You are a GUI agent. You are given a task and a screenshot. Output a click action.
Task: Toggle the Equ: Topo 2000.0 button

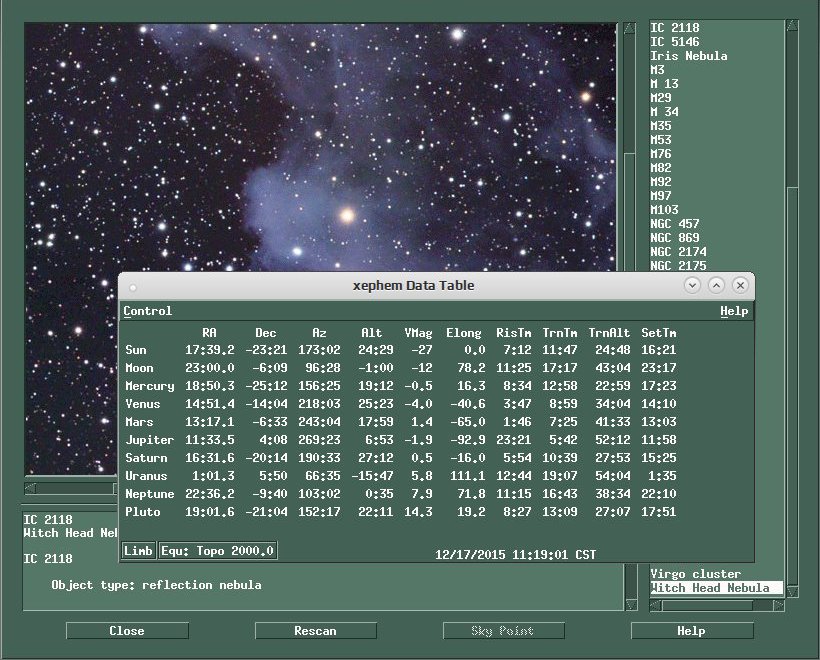tap(218, 551)
